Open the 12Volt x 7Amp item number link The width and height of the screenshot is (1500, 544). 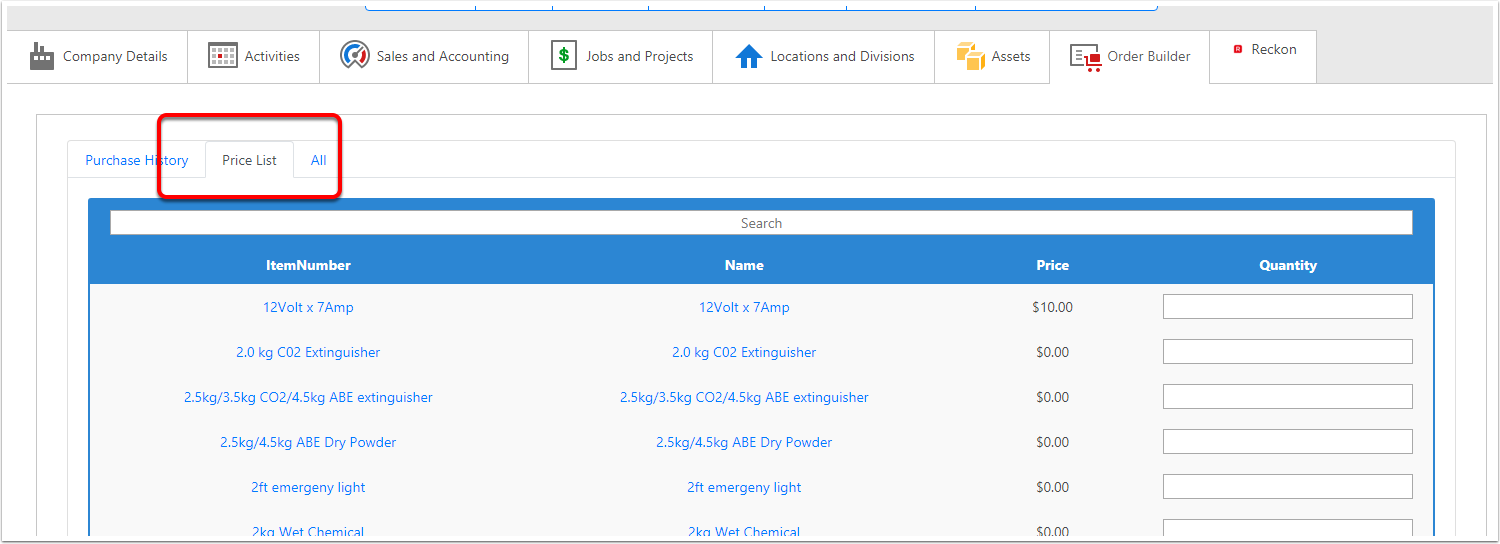point(308,307)
